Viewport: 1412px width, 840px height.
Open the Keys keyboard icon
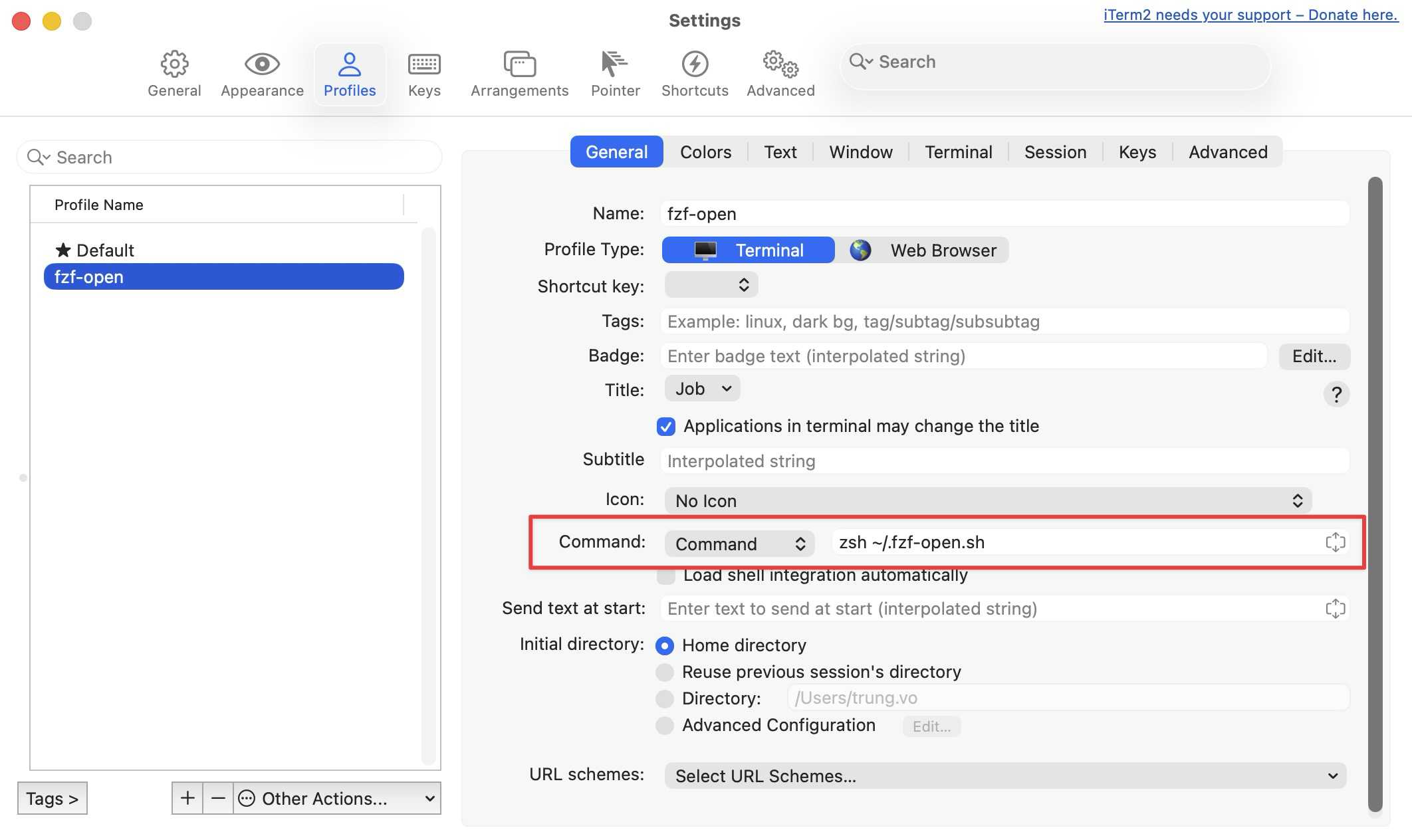coord(424,64)
